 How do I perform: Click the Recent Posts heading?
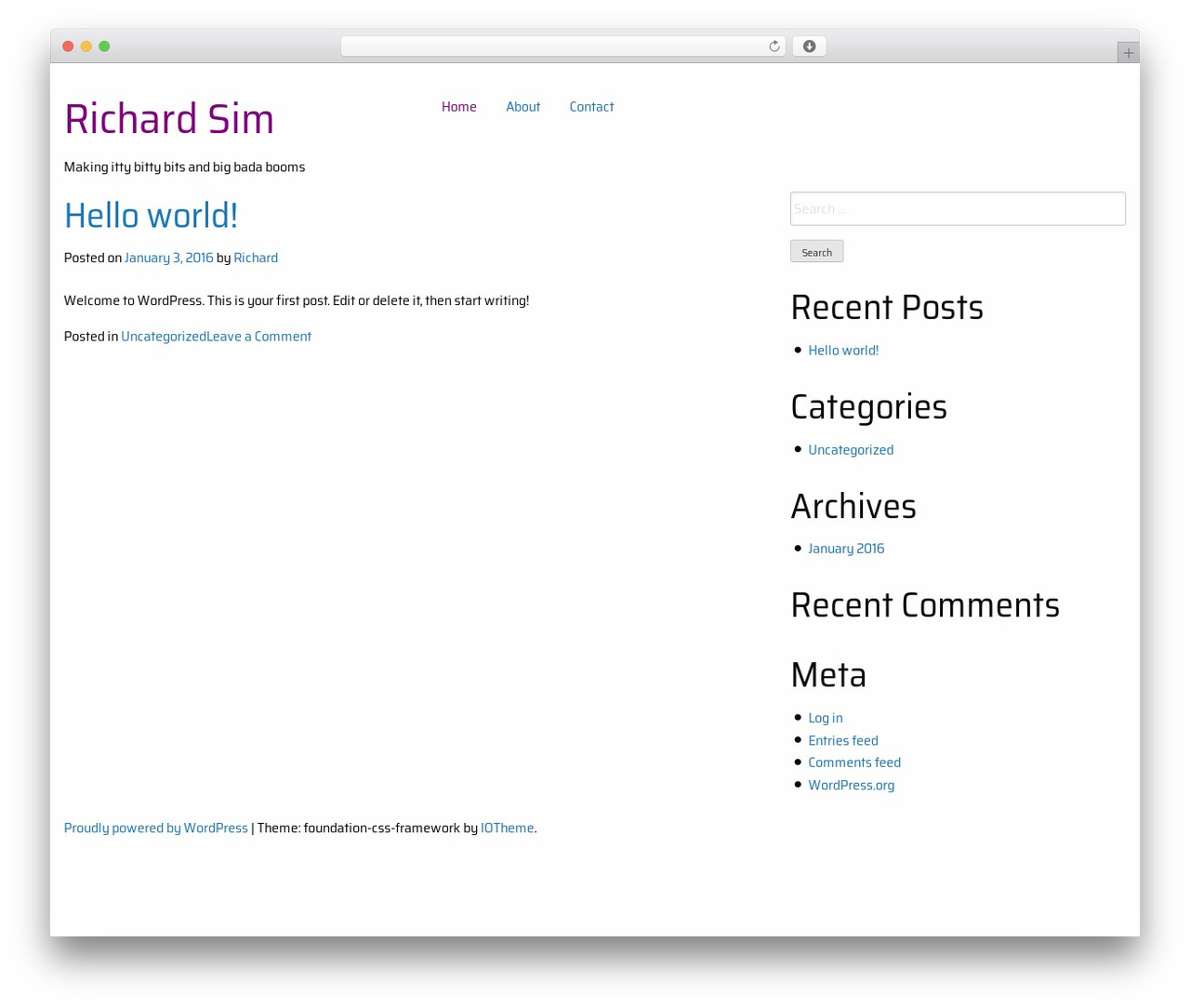click(x=887, y=308)
